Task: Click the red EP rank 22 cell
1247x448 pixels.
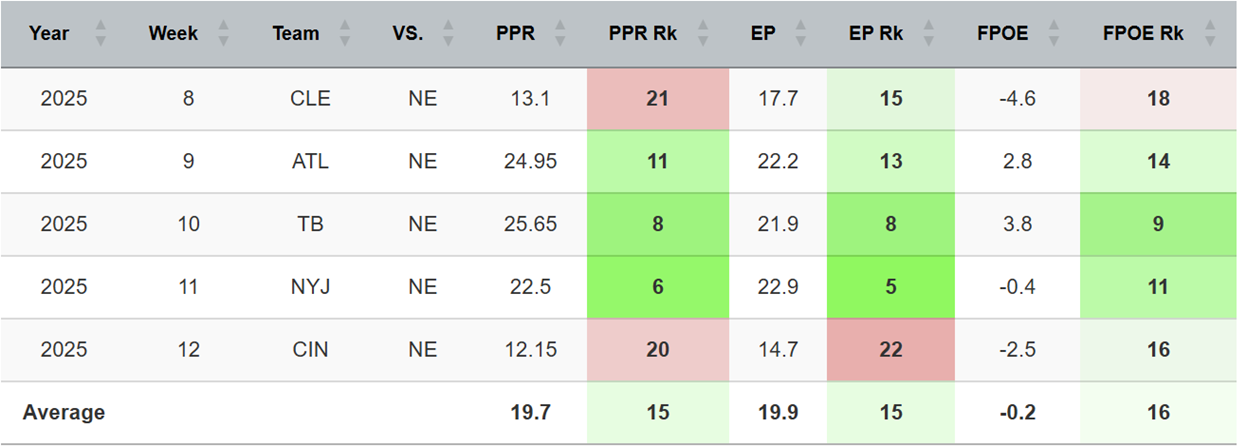Action: (889, 350)
